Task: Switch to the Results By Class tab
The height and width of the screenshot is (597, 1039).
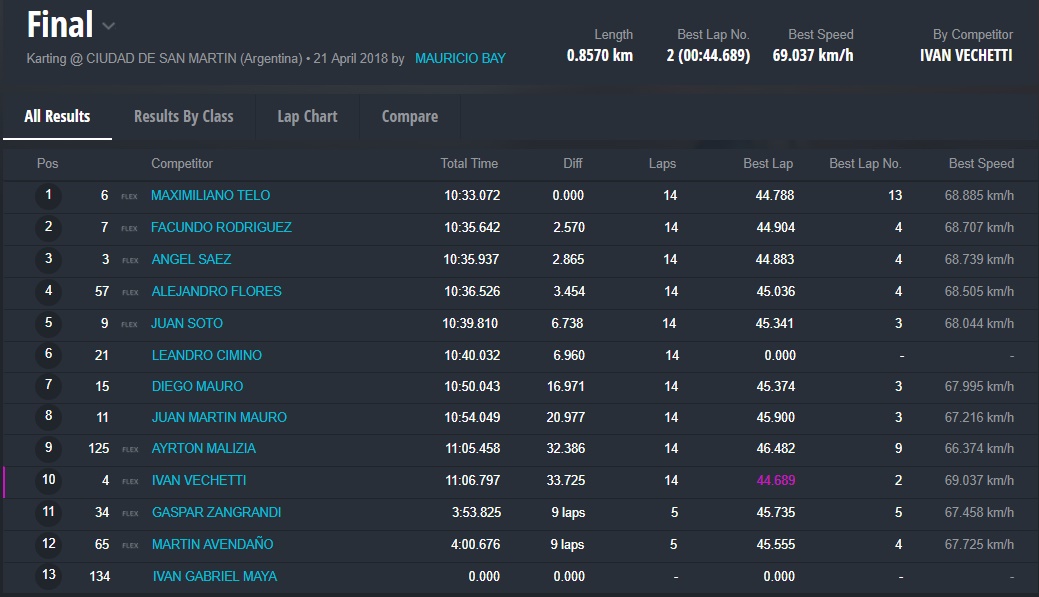Action: (183, 117)
